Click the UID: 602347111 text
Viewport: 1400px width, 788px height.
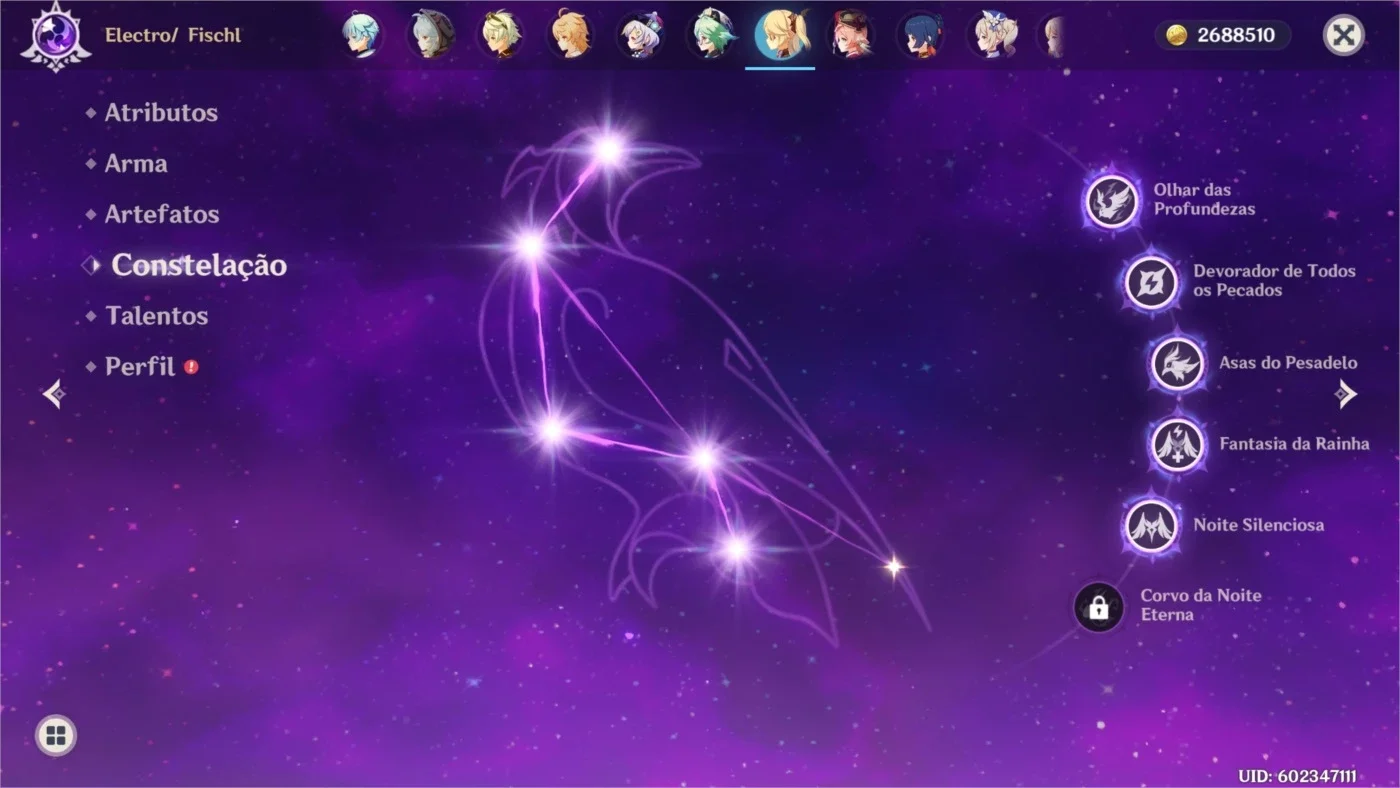pos(1297,776)
